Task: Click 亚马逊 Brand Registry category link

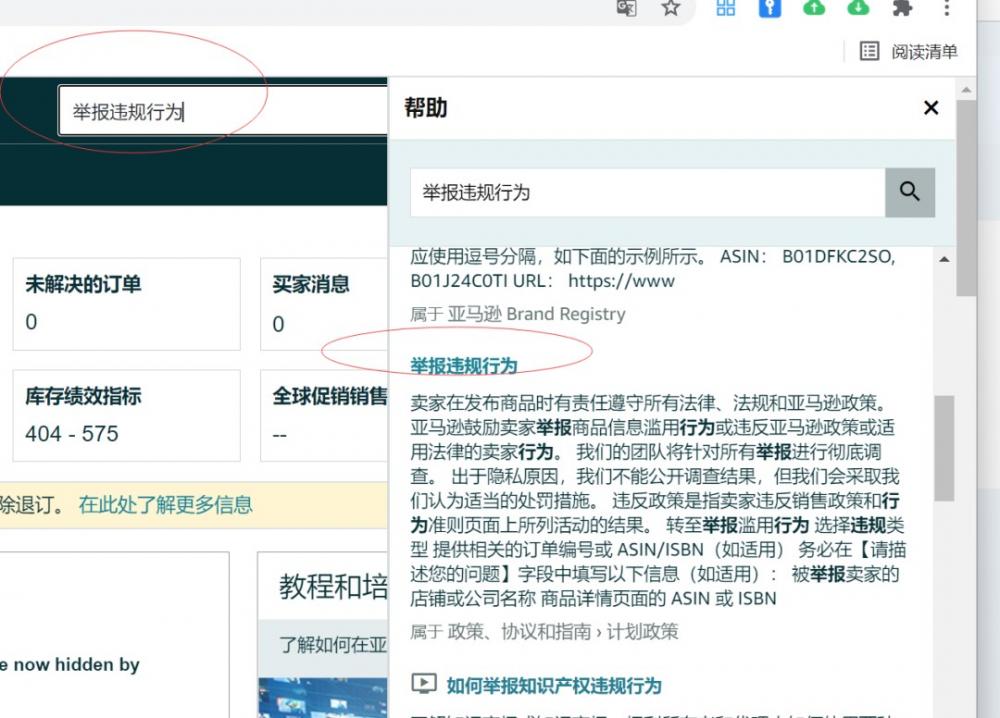Action: [x=536, y=314]
